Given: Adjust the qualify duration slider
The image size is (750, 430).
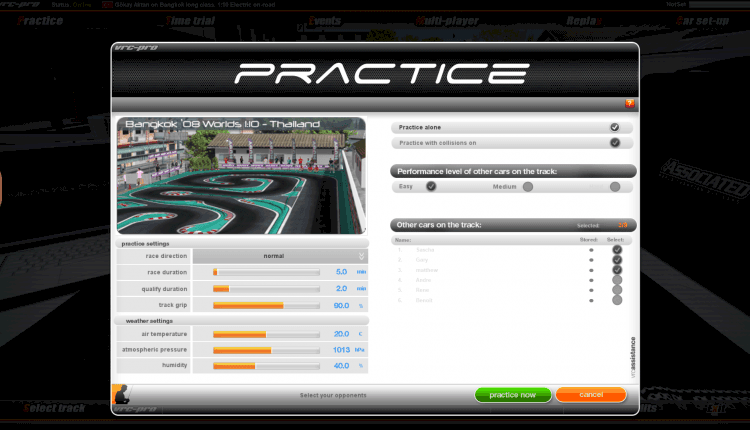Looking at the screenshot, I should tap(266, 289).
